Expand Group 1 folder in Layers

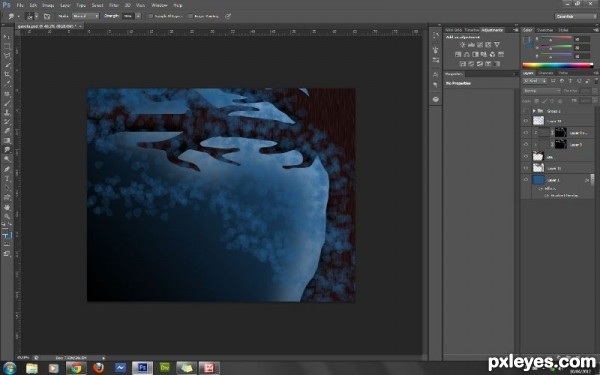[x=534, y=111]
